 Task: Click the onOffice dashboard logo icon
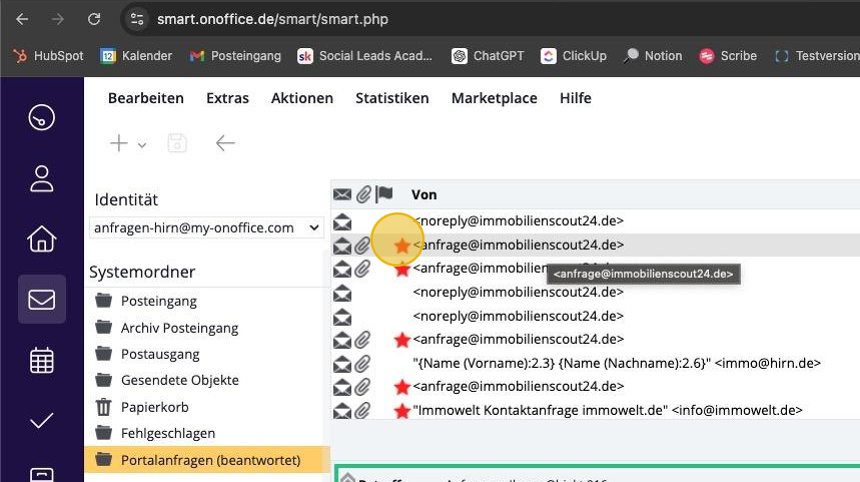pos(41,117)
